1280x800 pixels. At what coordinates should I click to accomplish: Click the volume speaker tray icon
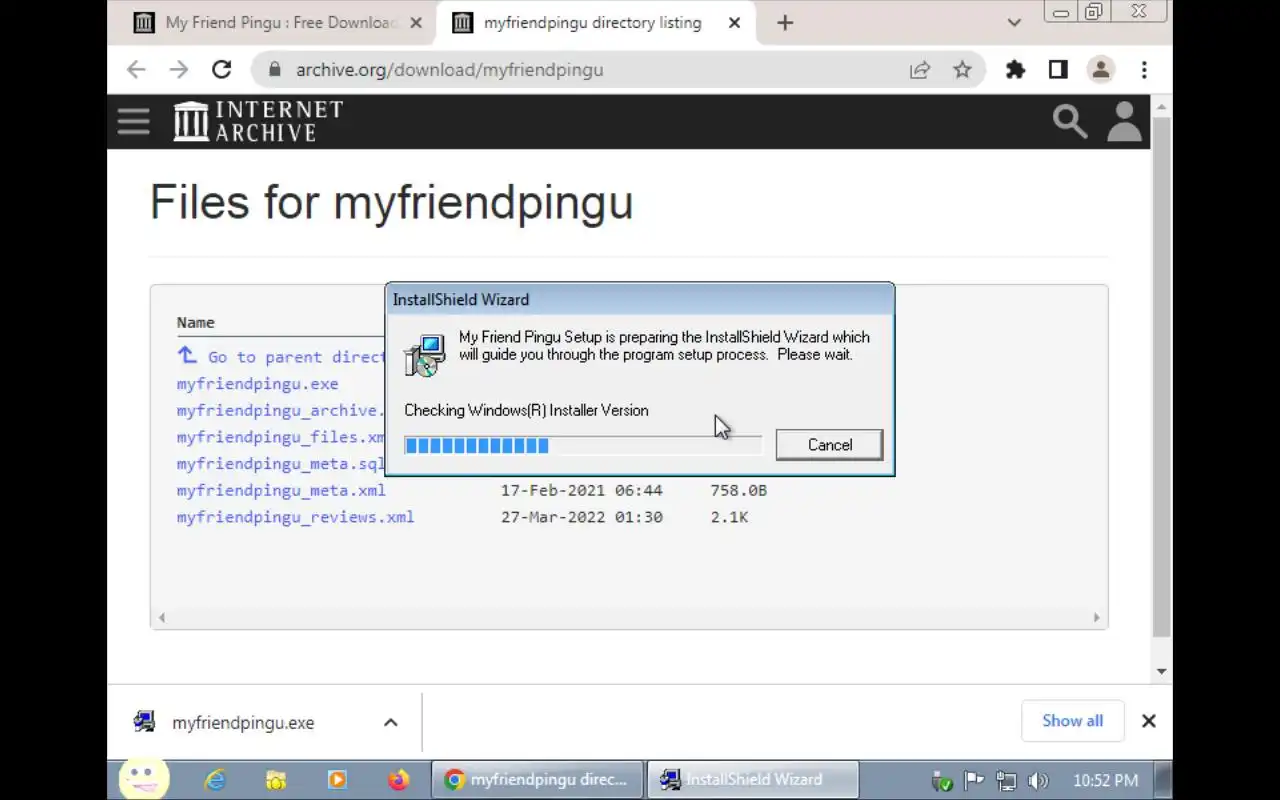pyautogui.click(x=1039, y=781)
